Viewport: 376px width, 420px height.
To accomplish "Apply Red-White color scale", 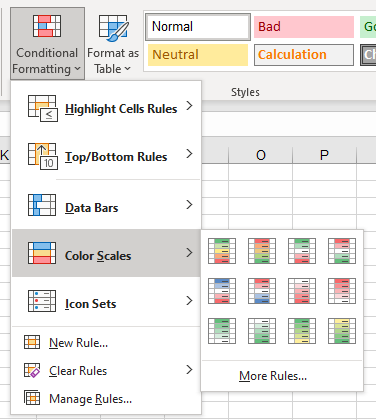I will tap(342, 291).
